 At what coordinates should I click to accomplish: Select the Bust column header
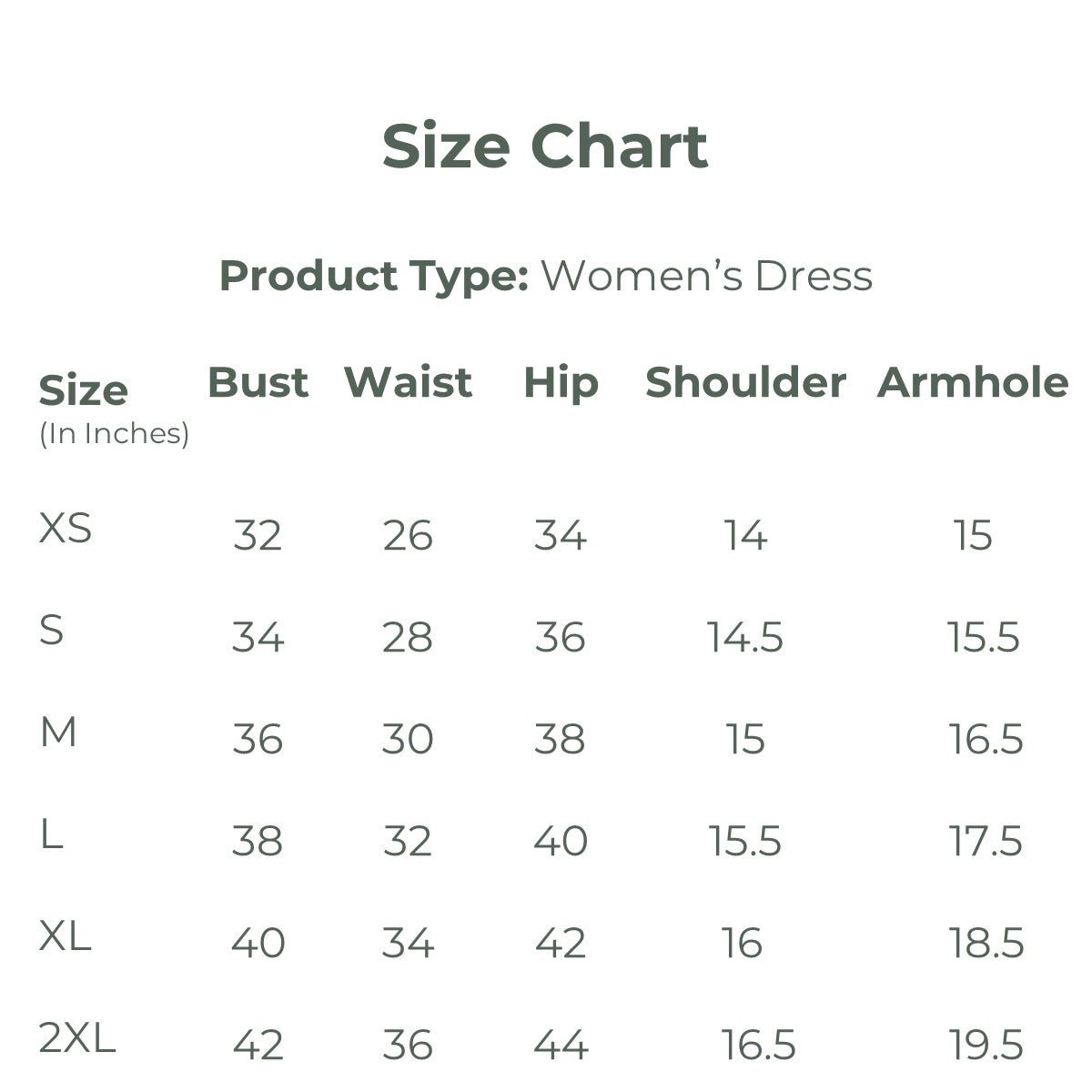point(258,382)
